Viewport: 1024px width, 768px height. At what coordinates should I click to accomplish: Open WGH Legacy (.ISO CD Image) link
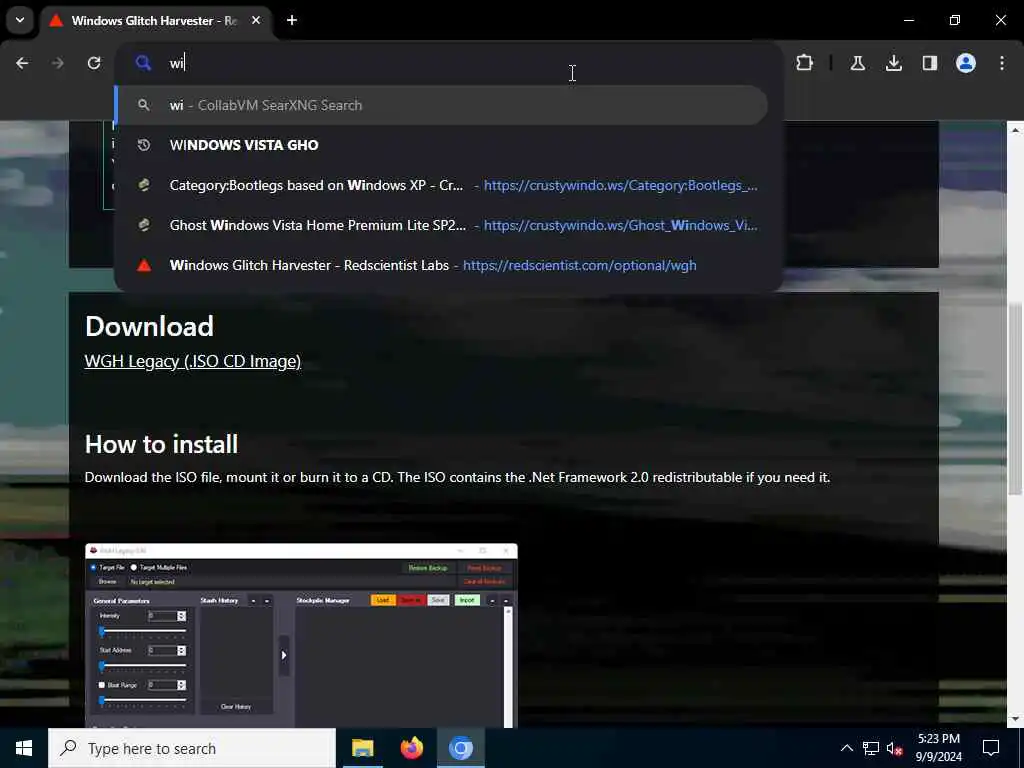193,361
